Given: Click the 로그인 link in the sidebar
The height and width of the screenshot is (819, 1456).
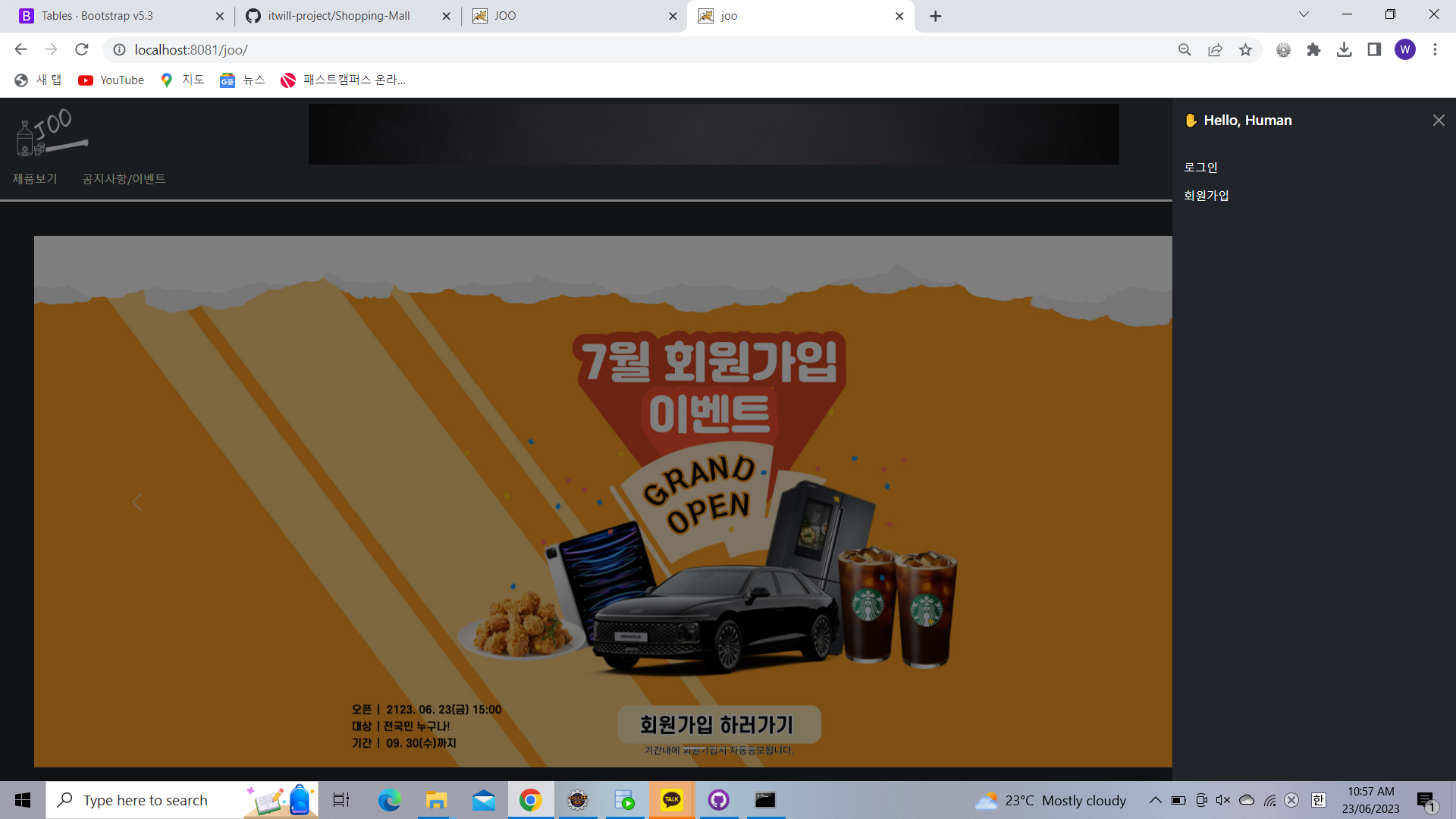Looking at the screenshot, I should pyautogui.click(x=1200, y=167).
